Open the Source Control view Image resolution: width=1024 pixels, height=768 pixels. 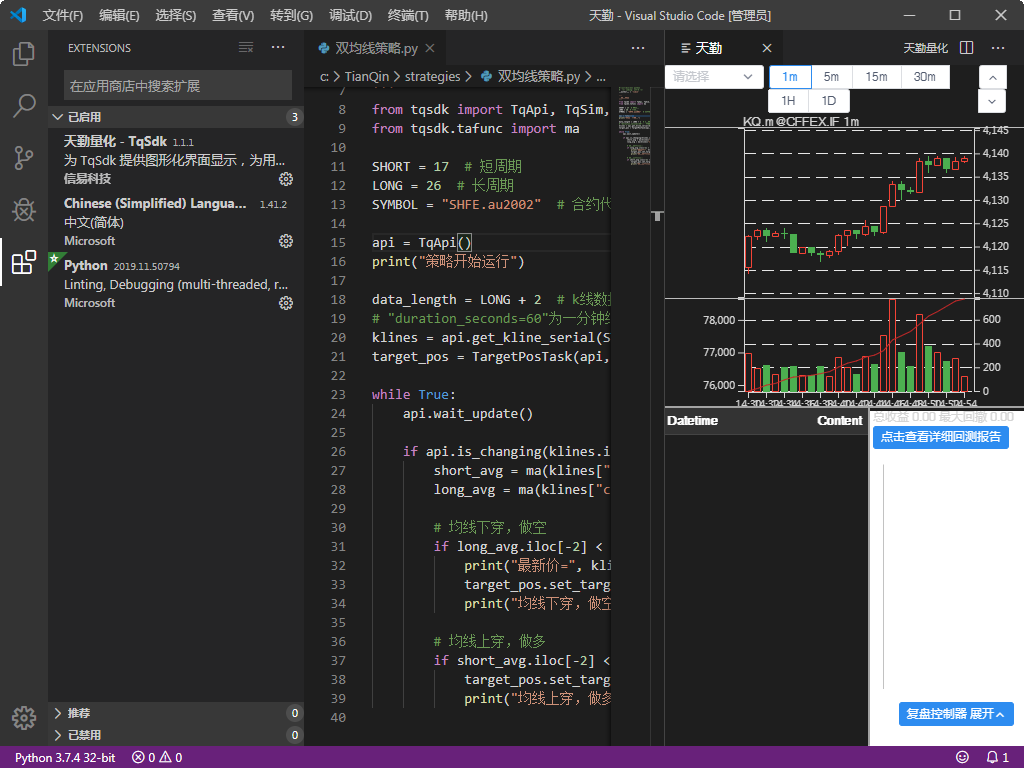coord(24,157)
